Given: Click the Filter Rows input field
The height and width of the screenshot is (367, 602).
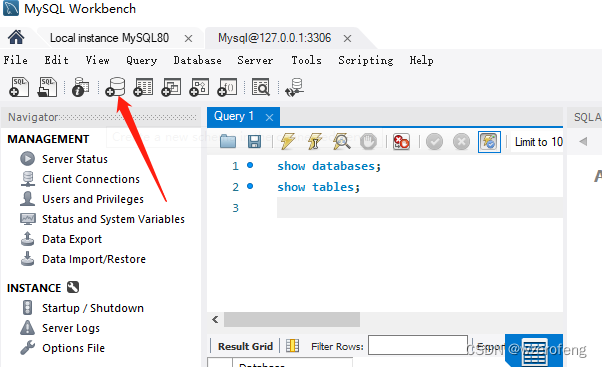Looking at the screenshot, I should click(x=418, y=345).
